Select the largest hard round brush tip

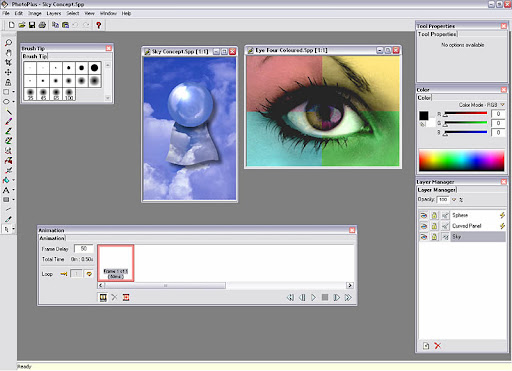tap(95, 68)
